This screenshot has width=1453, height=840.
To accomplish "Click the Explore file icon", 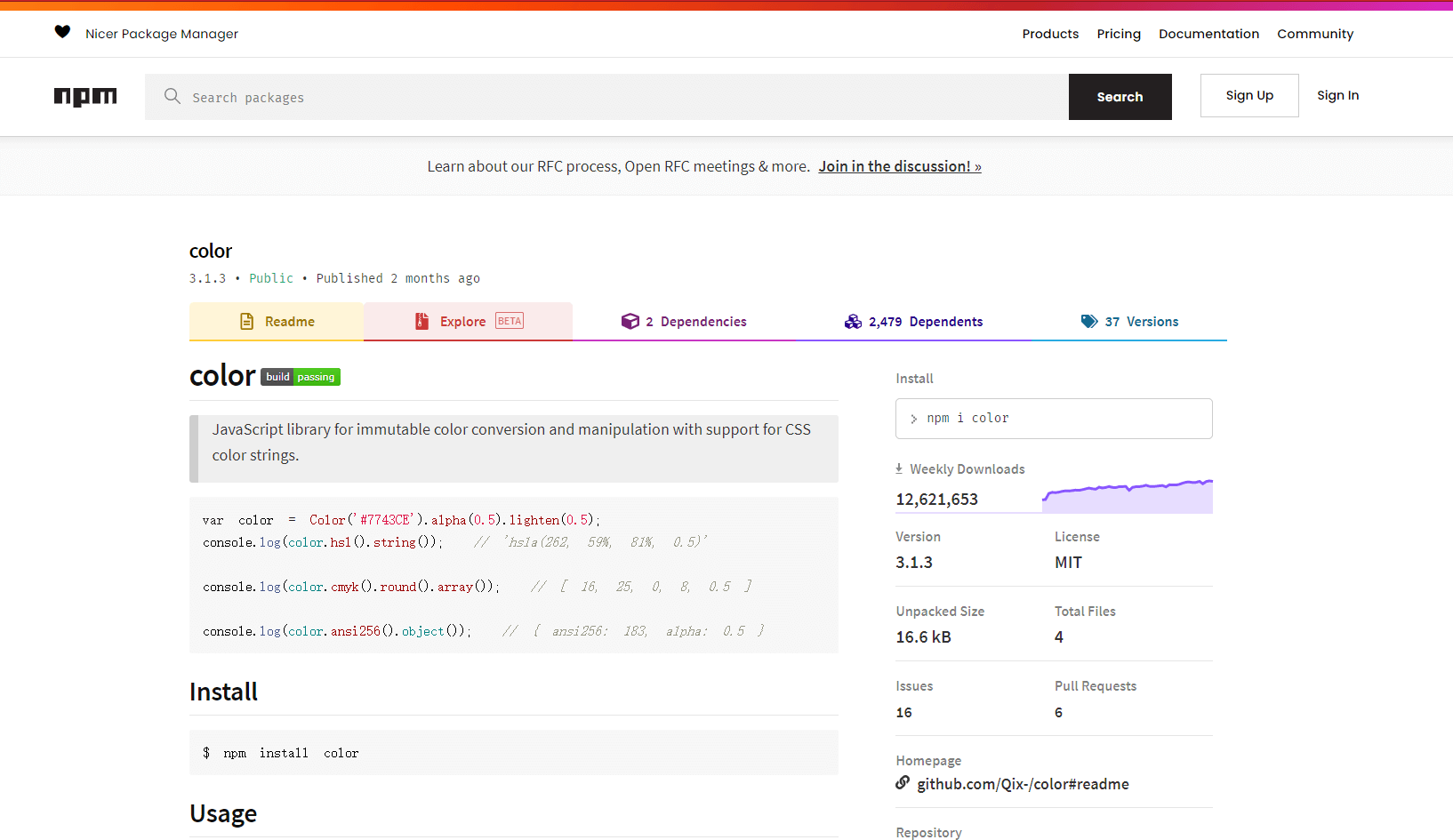I will [x=422, y=322].
